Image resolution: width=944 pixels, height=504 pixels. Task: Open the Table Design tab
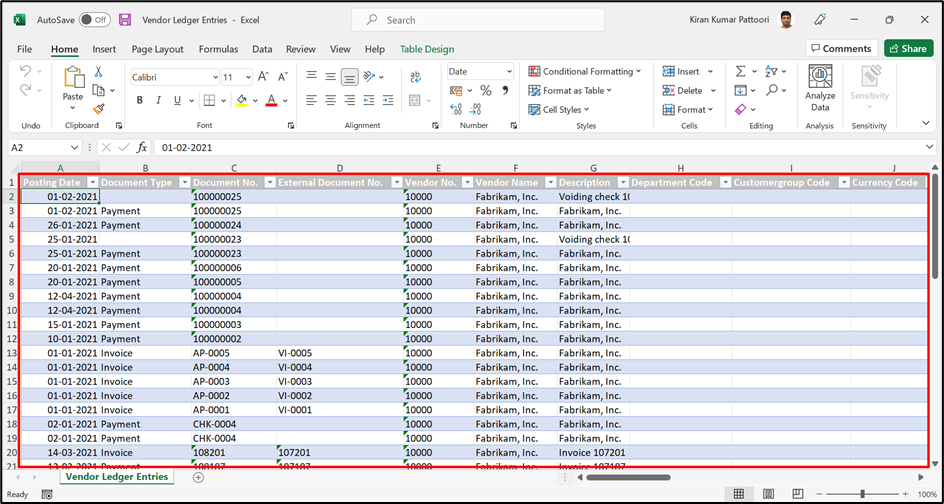click(427, 49)
